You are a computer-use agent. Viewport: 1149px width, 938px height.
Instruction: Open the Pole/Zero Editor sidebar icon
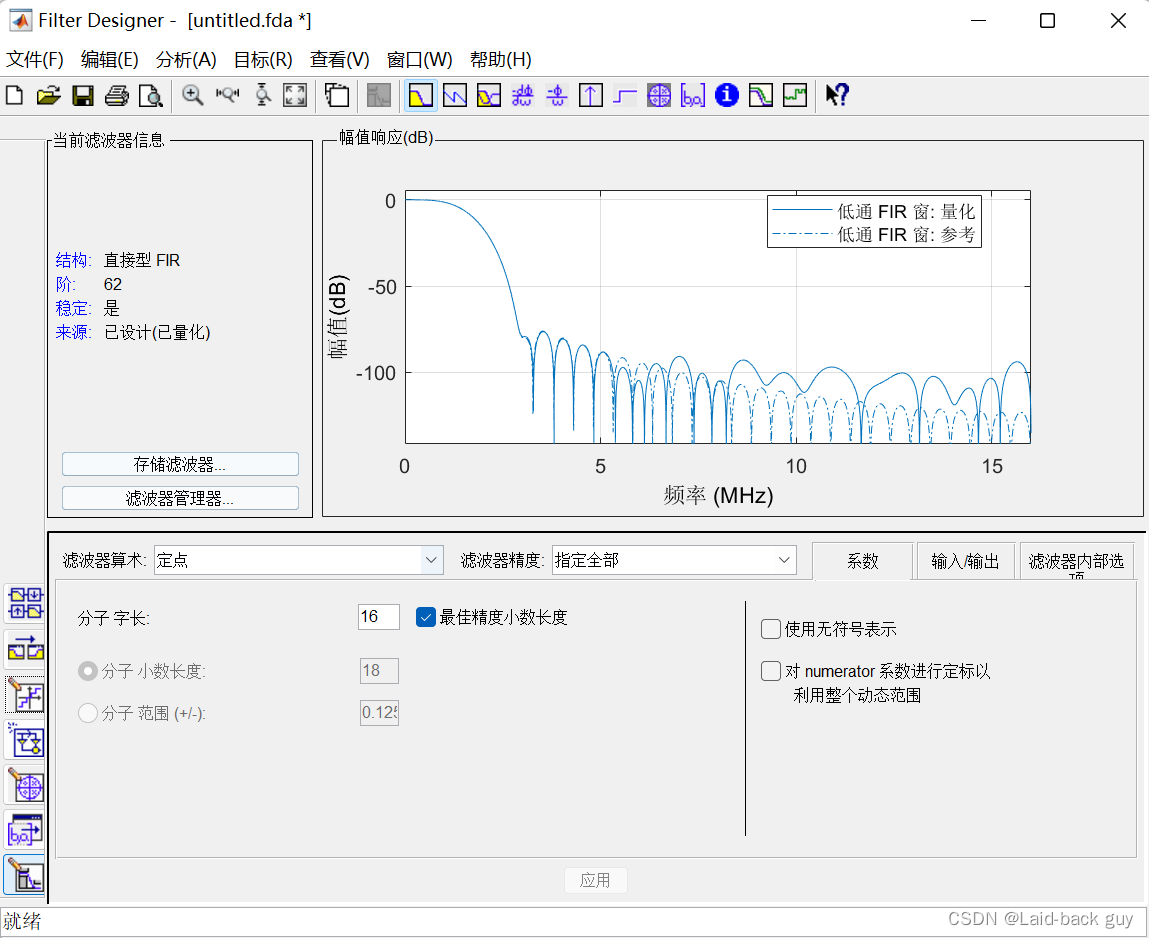click(x=24, y=785)
